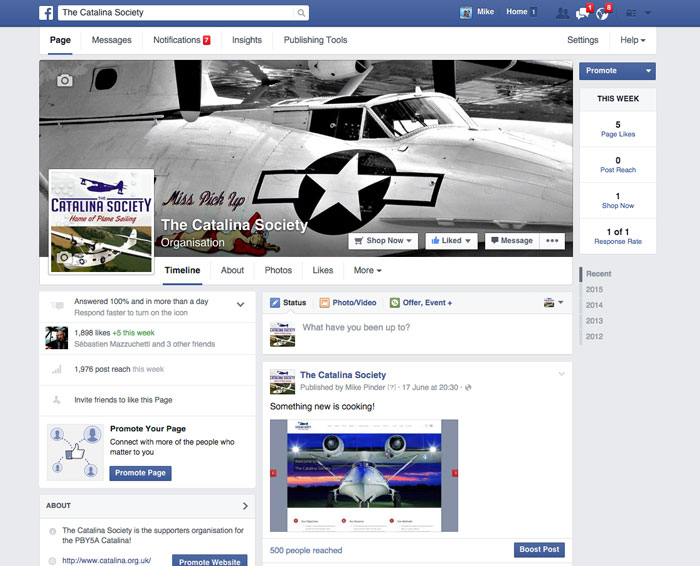
Task: Click the camera icon on cover photo
Action: click(65, 80)
